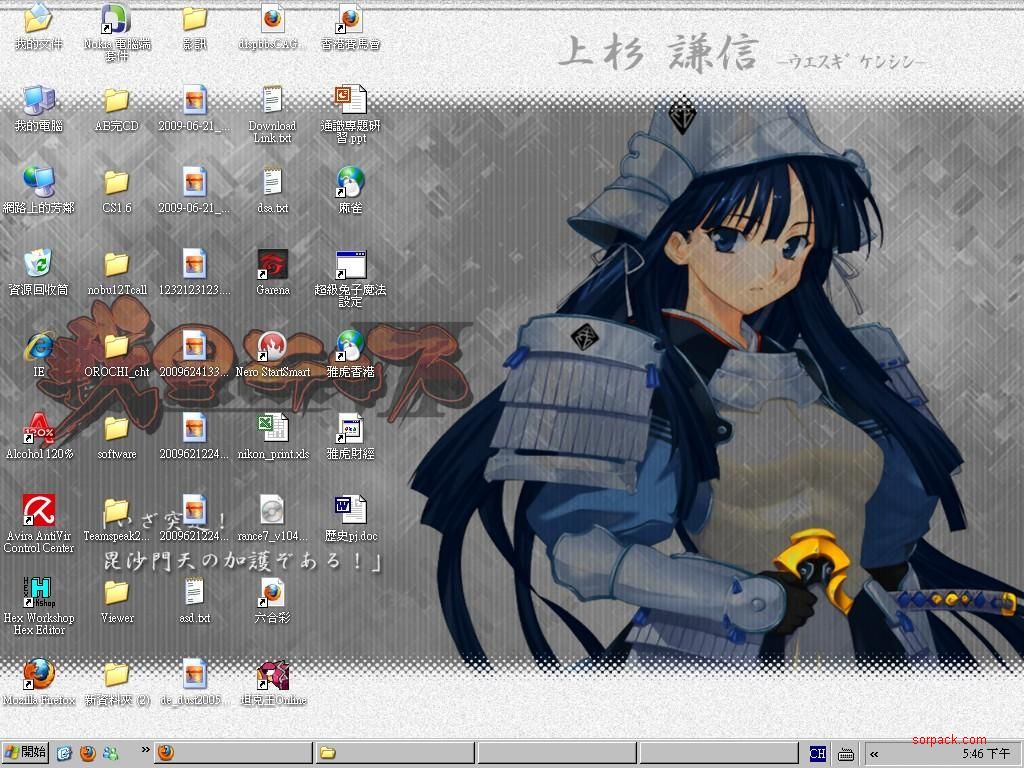Image resolution: width=1024 pixels, height=768 pixels.
Task: Select the nikon_print.xls file
Action: (x=272, y=429)
